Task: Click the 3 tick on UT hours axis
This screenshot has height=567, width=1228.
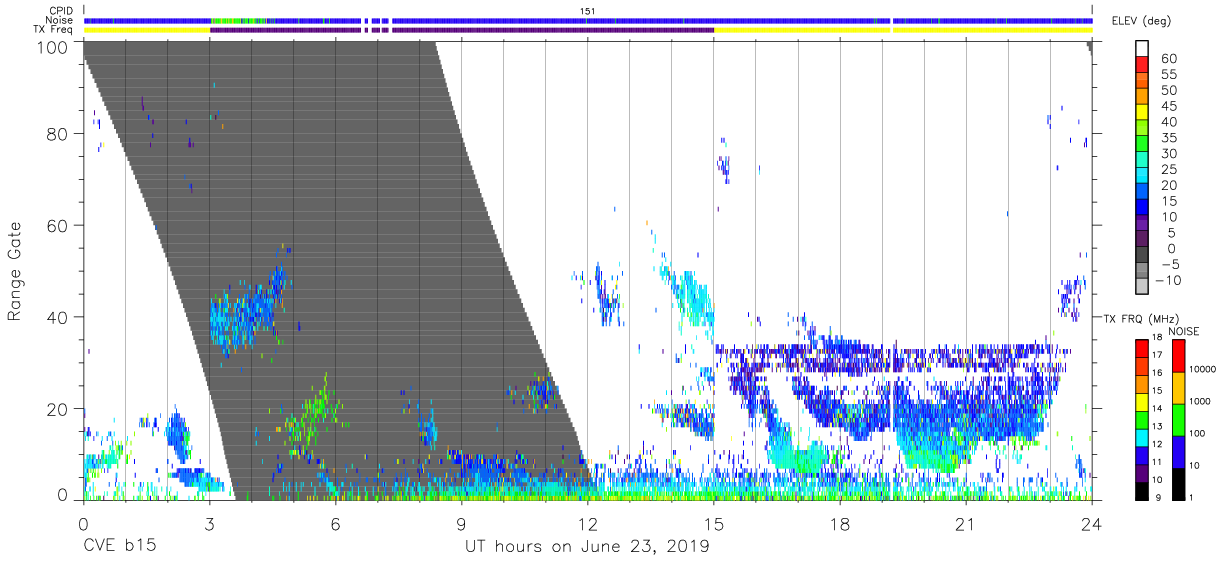Action: pos(209,522)
